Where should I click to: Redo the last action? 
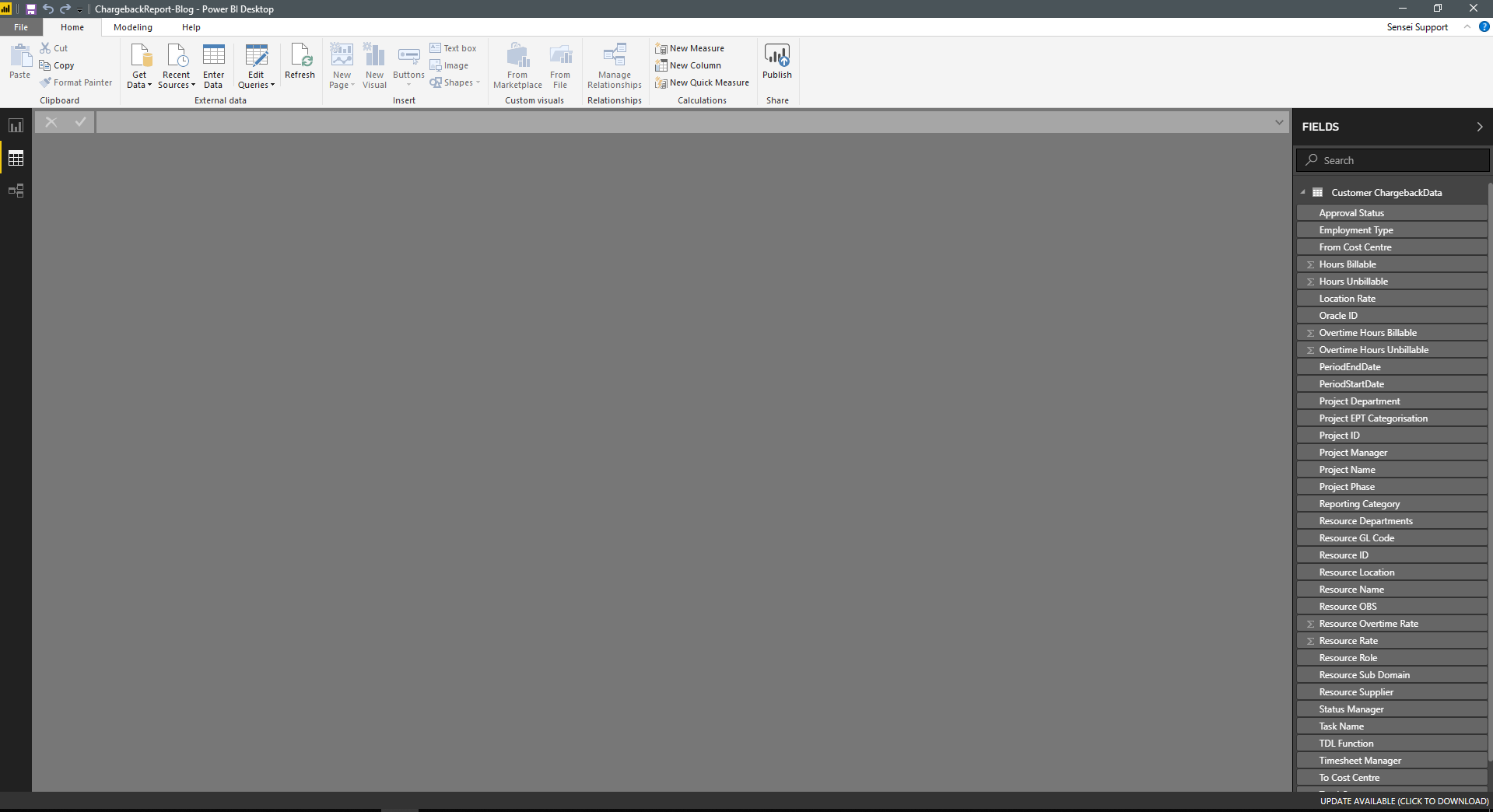click(65, 9)
